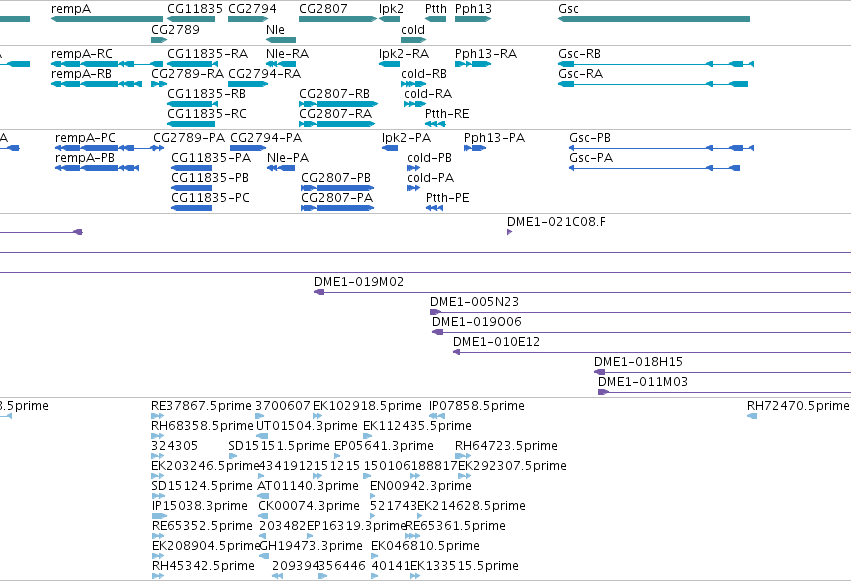The image size is (851, 581).
Task: Click the DME1-021C08.F marker
Action: coord(509,232)
